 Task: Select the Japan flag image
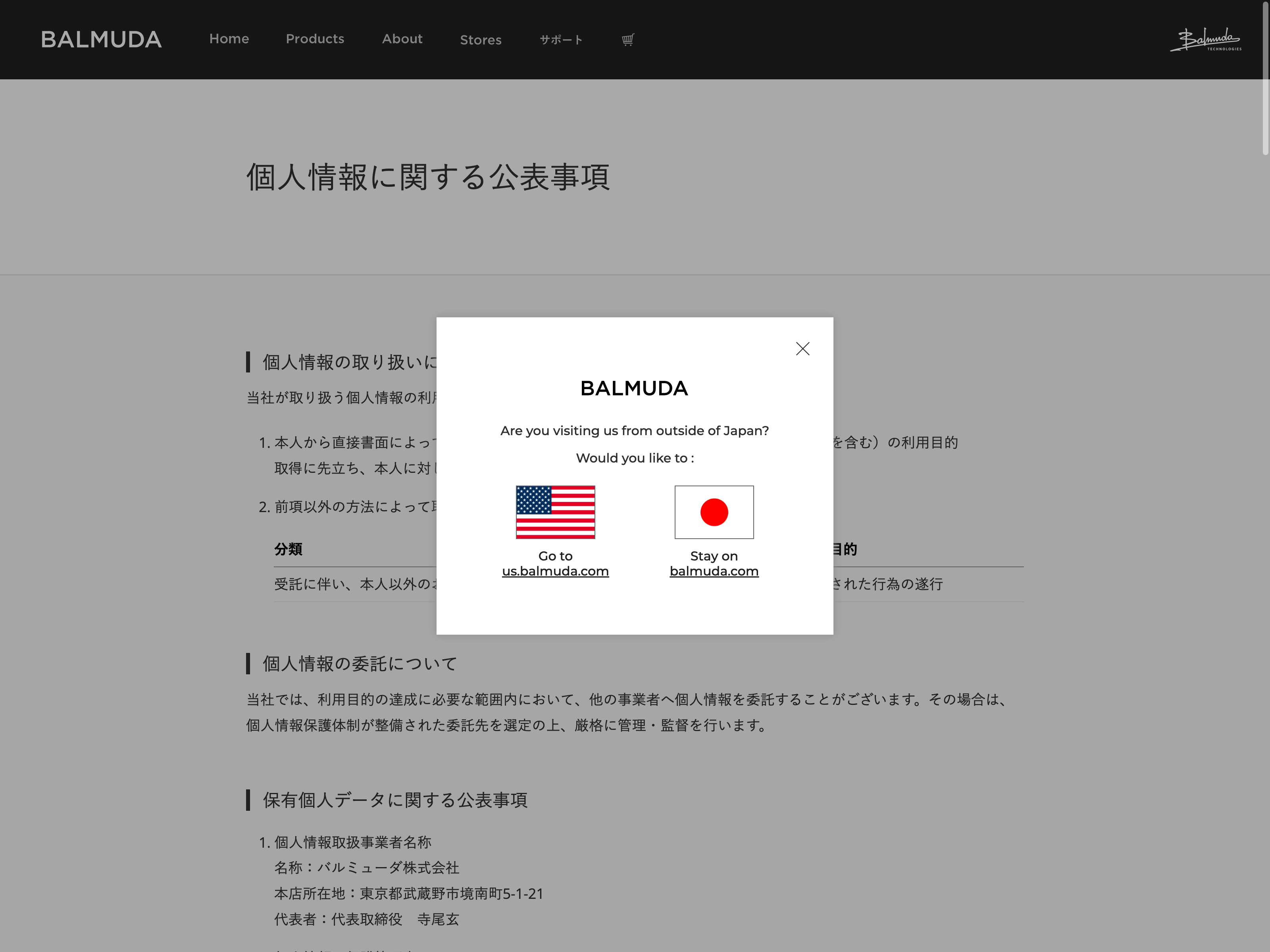click(x=714, y=512)
